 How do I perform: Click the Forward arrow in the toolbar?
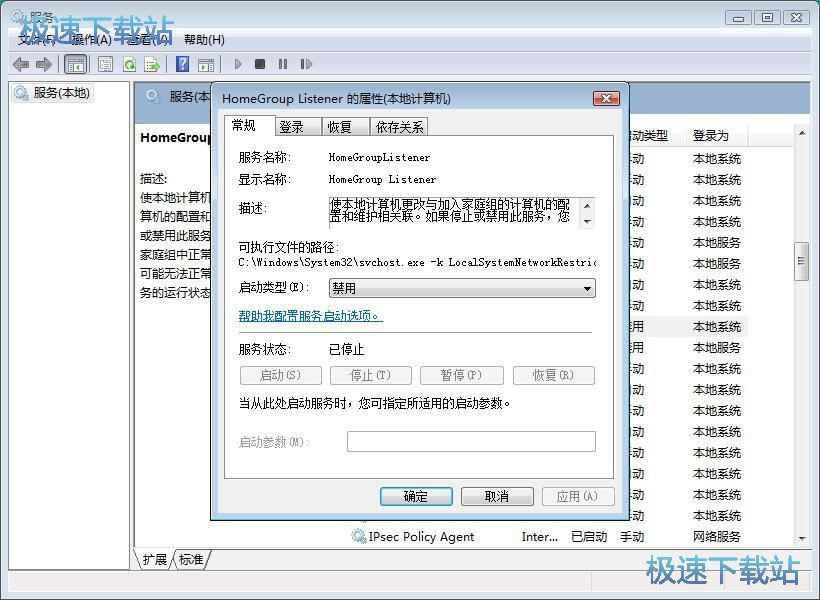coord(43,64)
